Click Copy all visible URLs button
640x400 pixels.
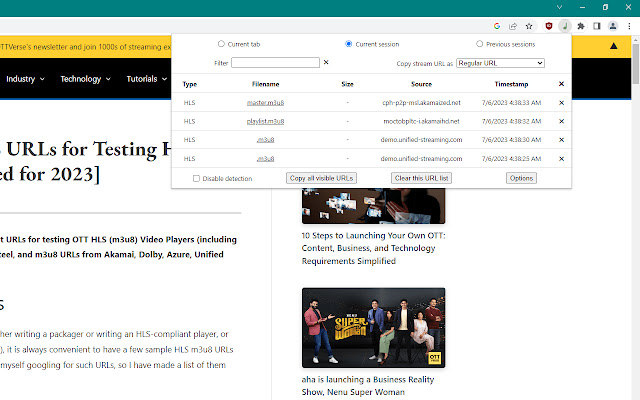pos(322,178)
